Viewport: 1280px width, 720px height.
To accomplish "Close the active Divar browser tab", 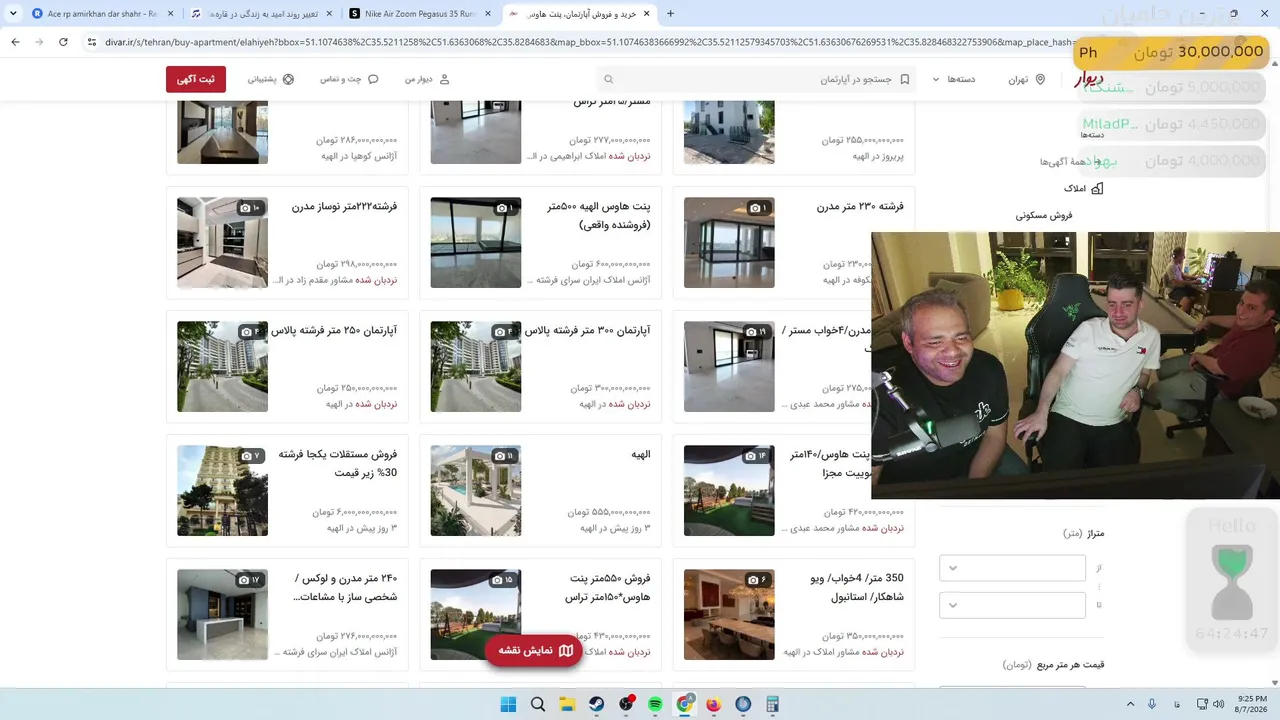I will click(x=647, y=14).
